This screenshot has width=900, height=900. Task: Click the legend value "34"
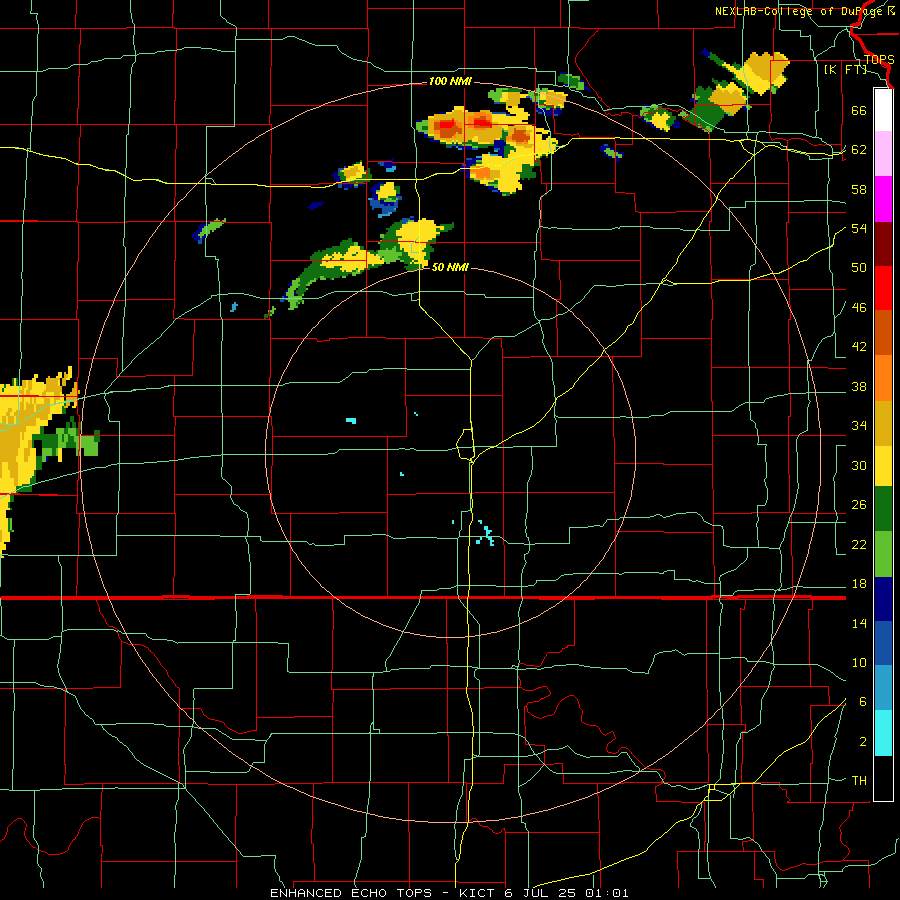859,426
